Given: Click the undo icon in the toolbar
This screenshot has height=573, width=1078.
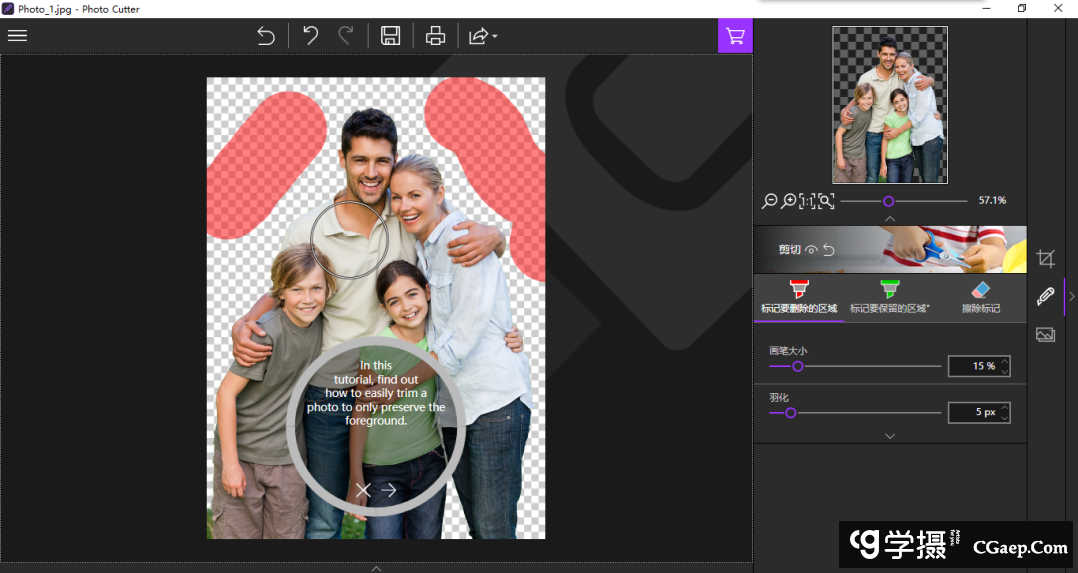Looking at the screenshot, I should 311,36.
